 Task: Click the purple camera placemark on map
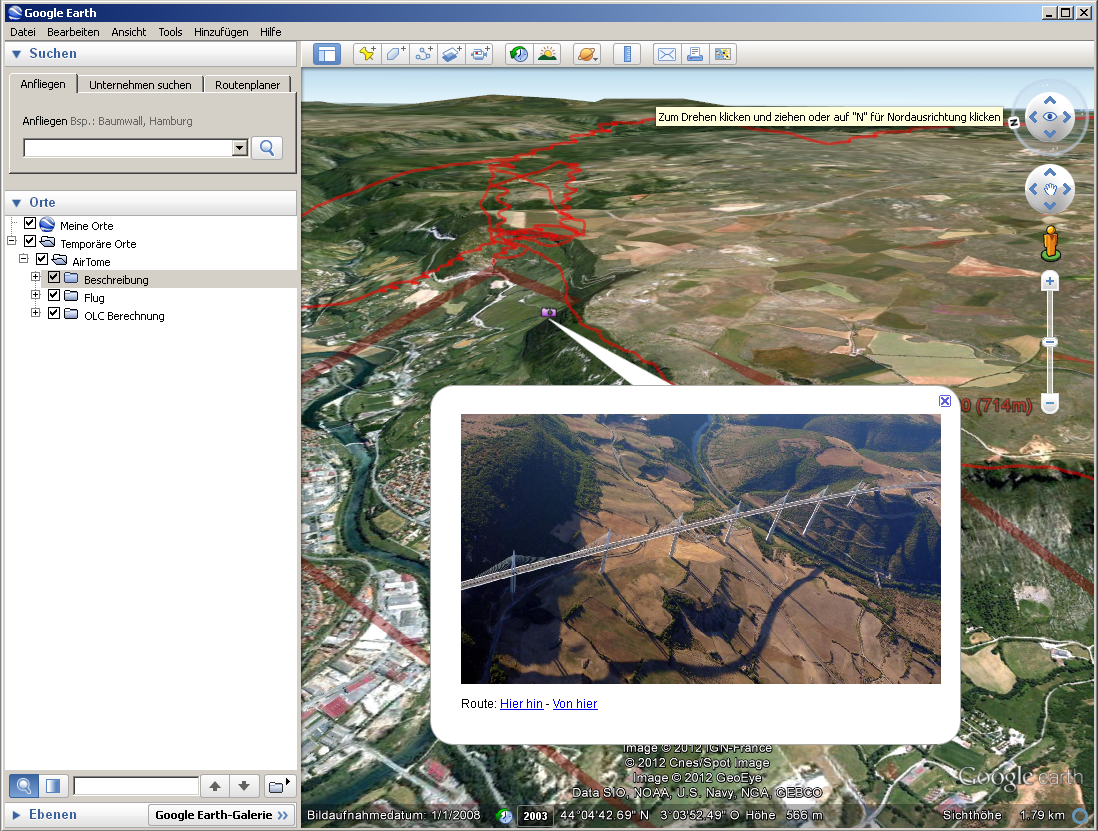pyautogui.click(x=548, y=312)
